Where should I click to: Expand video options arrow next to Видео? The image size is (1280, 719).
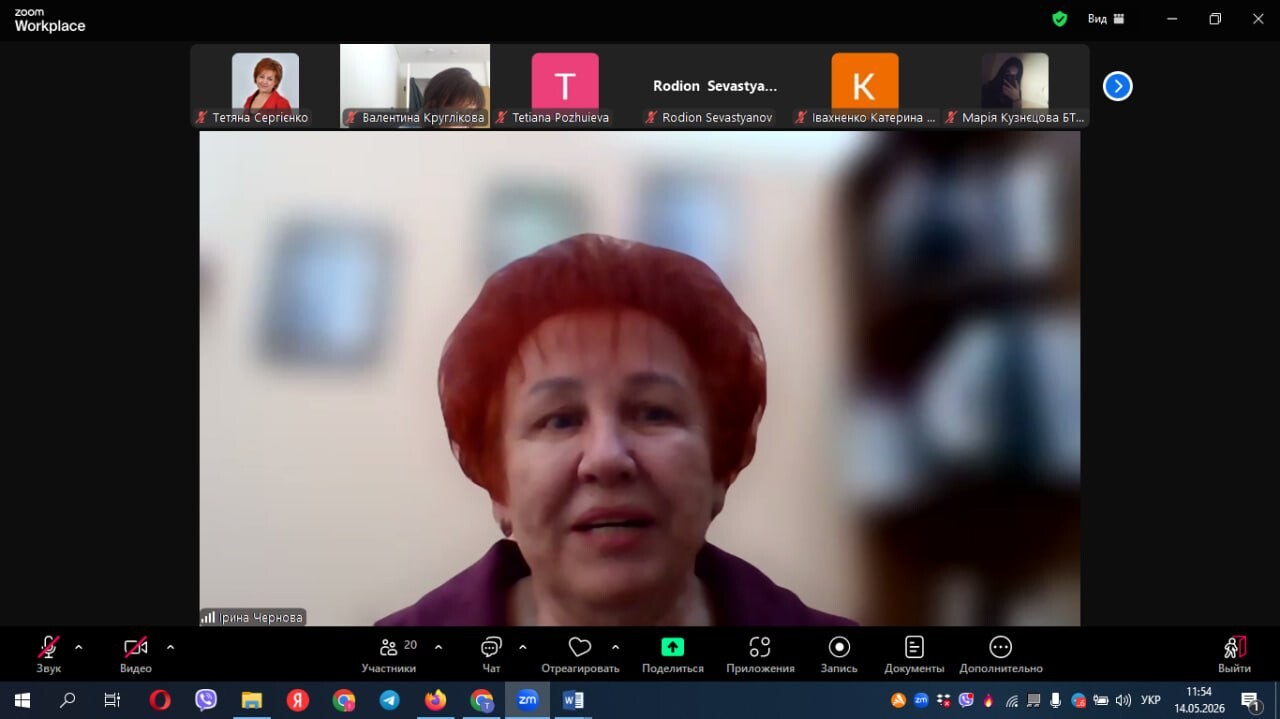click(x=170, y=647)
